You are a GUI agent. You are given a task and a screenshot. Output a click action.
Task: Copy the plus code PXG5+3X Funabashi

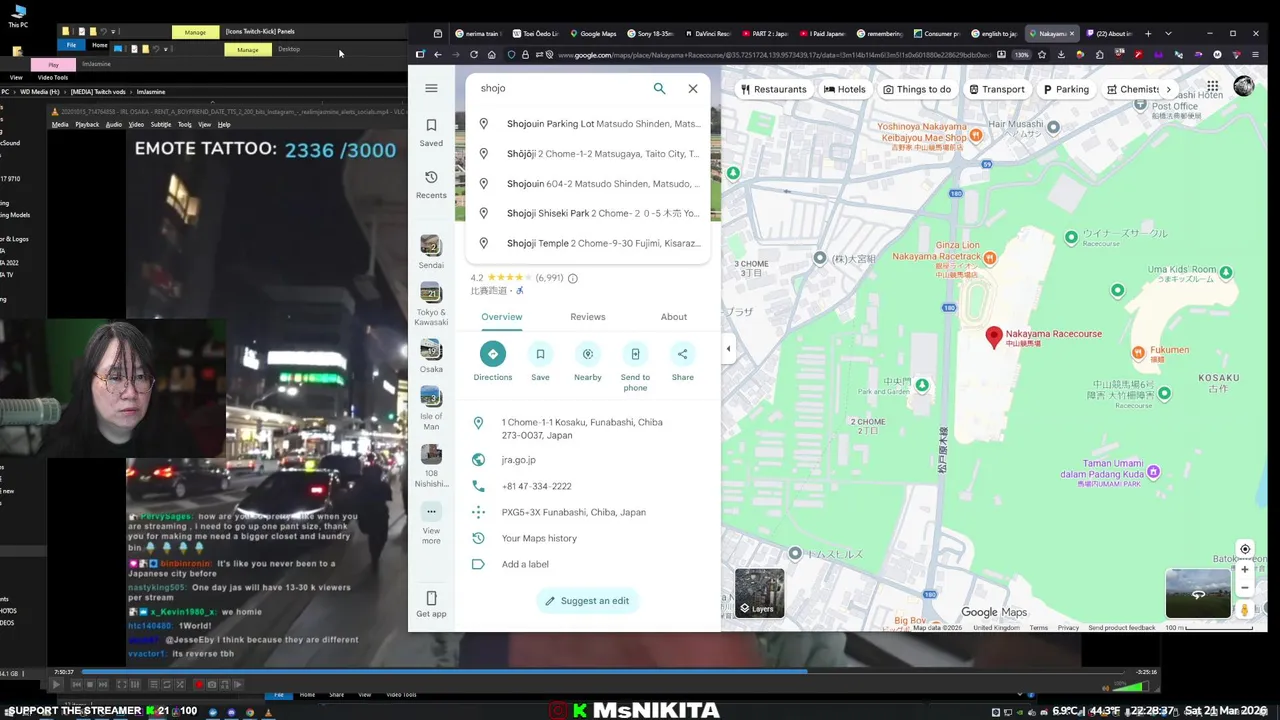tap(573, 512)
